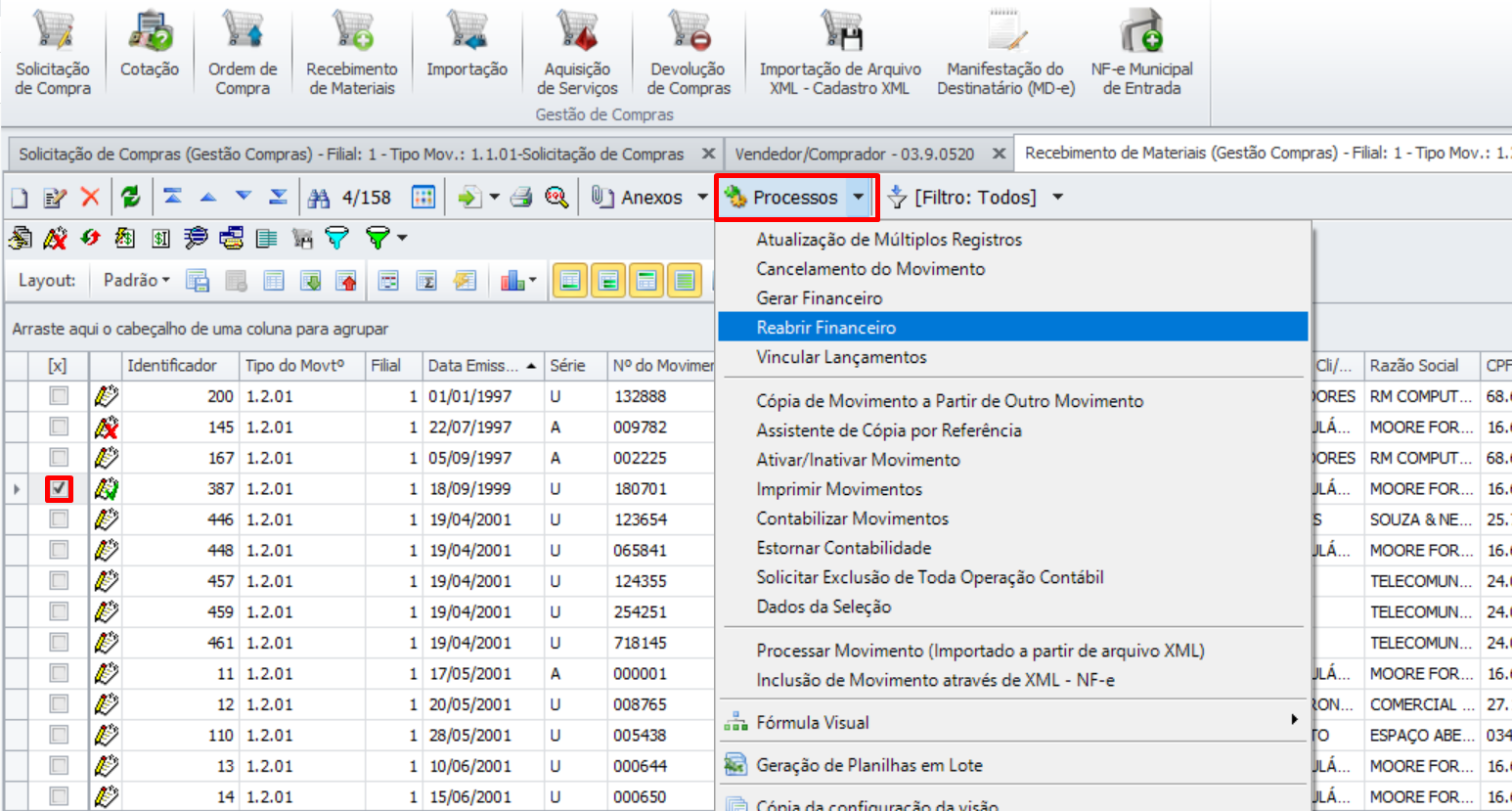Viewport: 1512px width, 811px height.
Task: Edit the selected record with pencil icon
Action: pyautogui.click(x=55, y=198)
